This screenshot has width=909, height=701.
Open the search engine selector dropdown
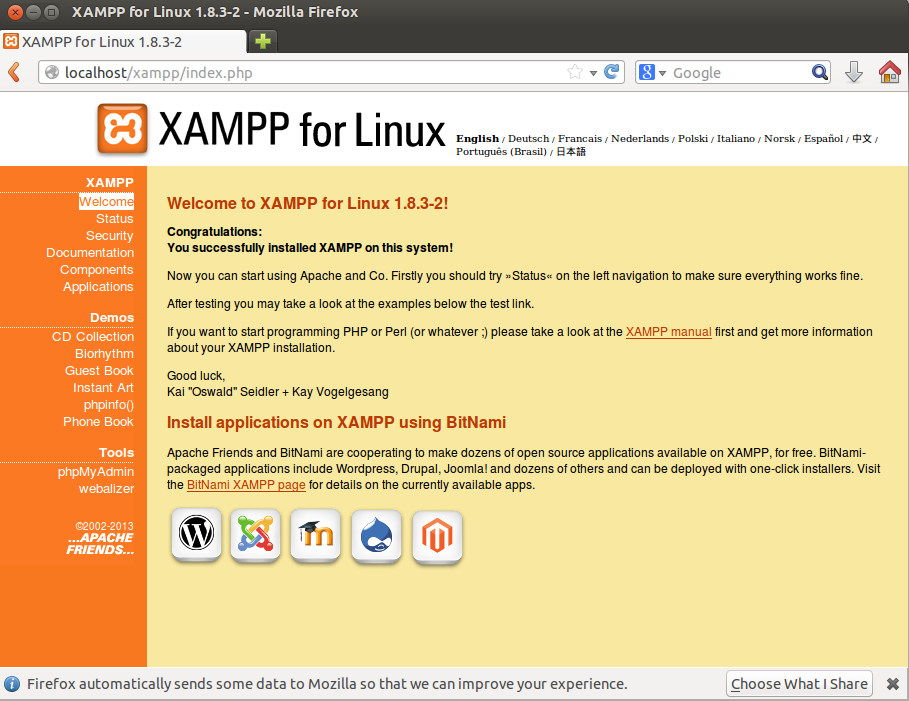coord(652,72)
